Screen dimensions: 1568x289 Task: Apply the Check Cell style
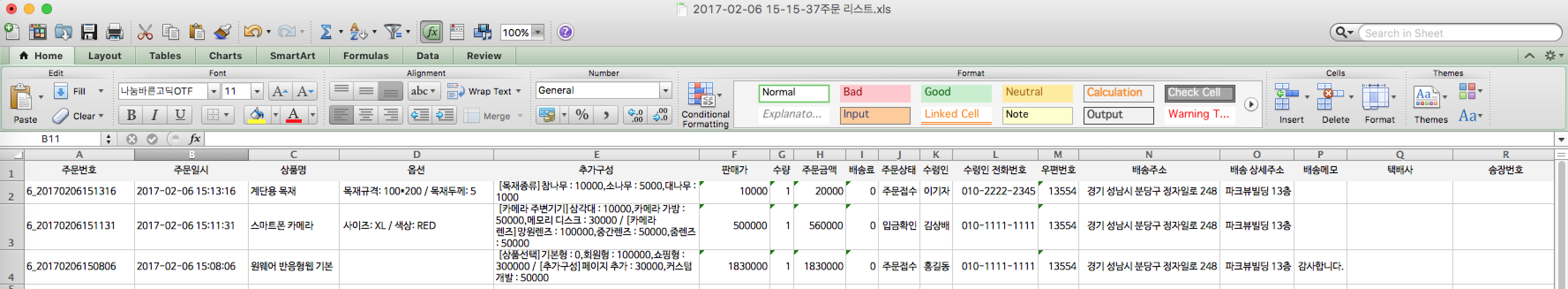(1199, 93)
